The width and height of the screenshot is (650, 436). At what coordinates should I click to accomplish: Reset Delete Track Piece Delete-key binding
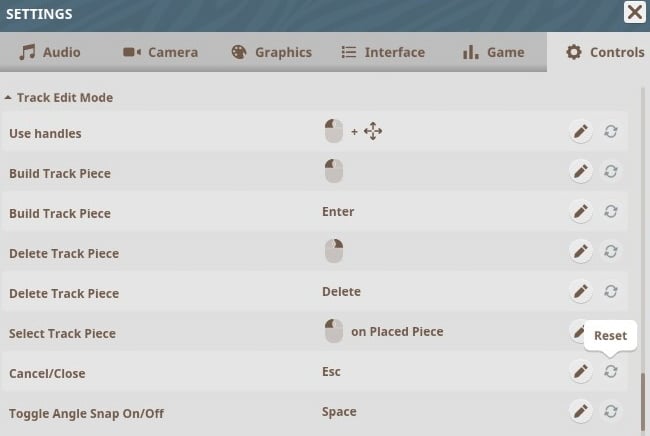[x=610, y=292]
